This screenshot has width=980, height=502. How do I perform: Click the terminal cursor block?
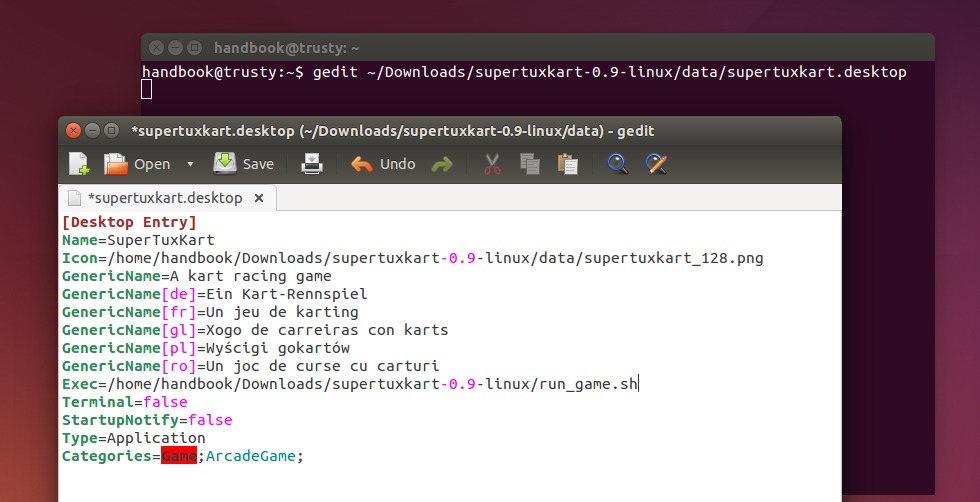(x=146, y=89)
